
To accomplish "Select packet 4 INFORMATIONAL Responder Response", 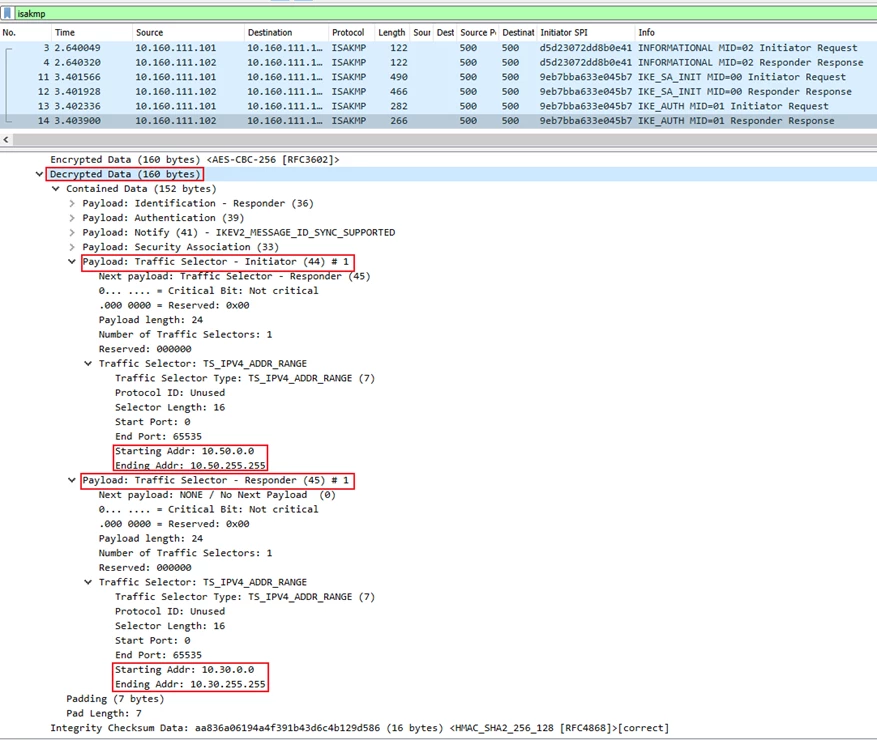I will pyautogui.click(x=438, y=63).
